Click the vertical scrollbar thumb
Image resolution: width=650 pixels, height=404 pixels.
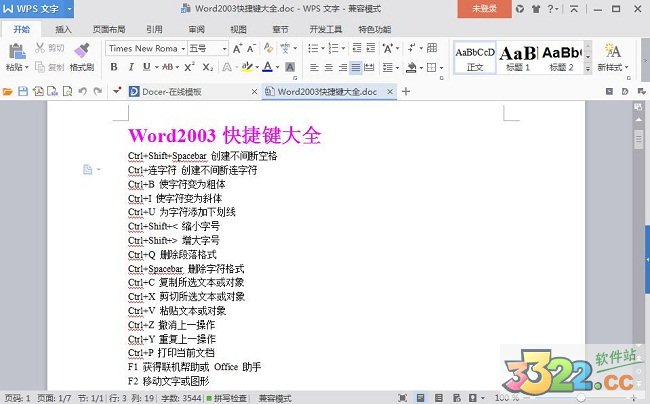pos(638,140)
